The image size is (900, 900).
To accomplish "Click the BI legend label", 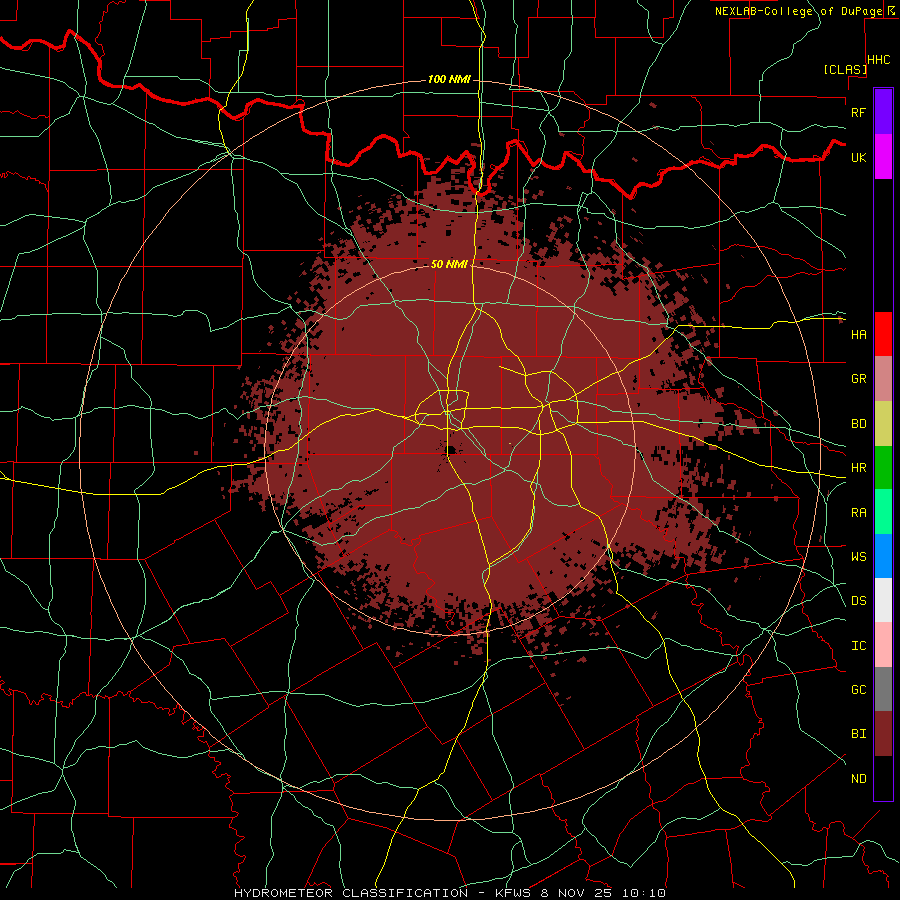I will click(858, 734).
